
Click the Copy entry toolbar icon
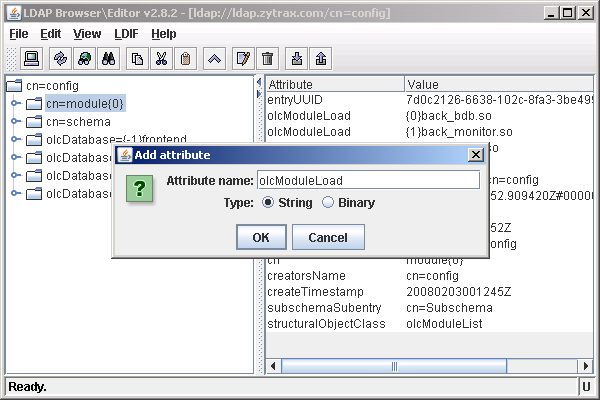pyautogui.click(x=137, y=59)
